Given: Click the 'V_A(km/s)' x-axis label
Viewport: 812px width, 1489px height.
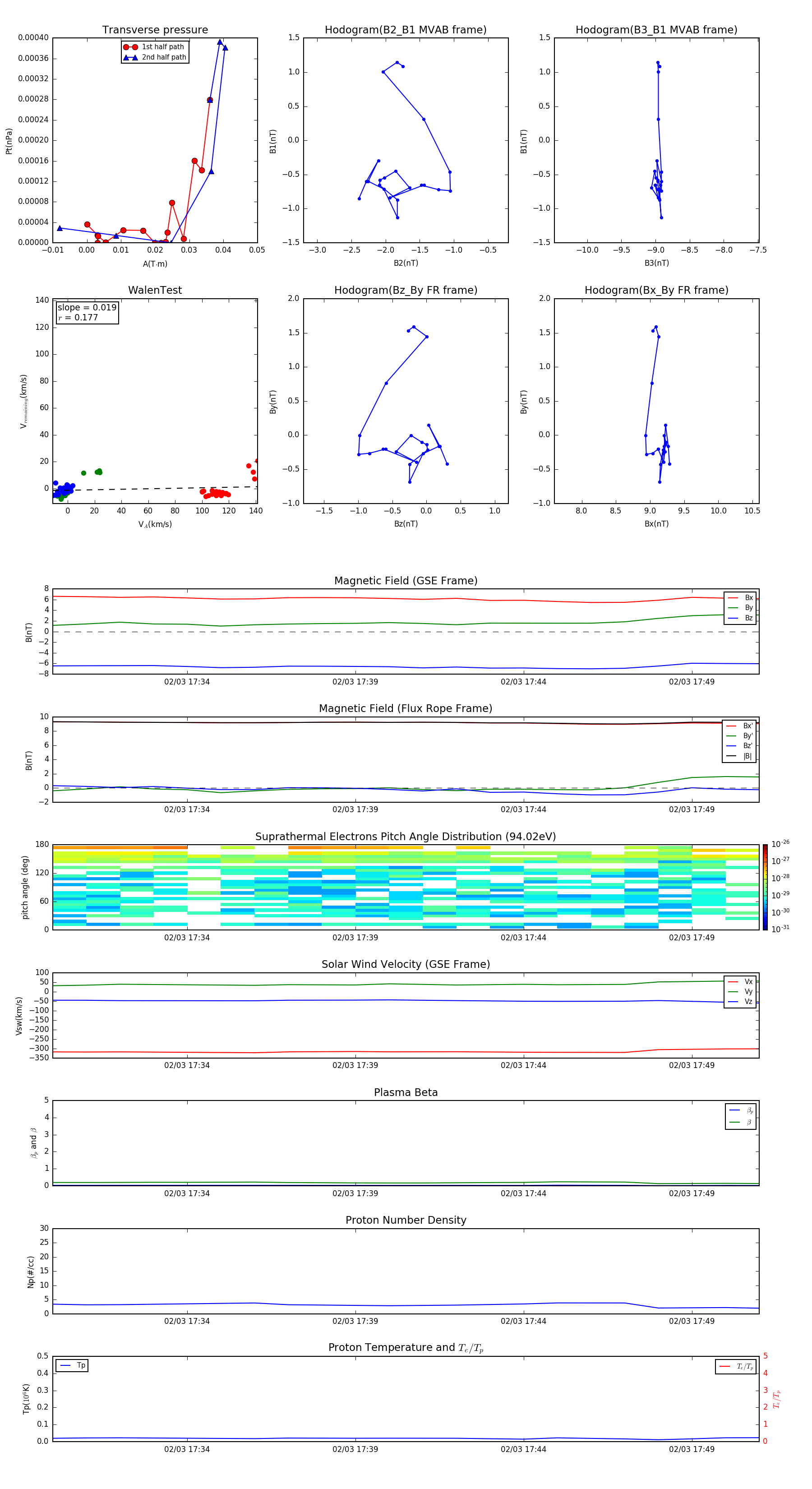Looking at the screenshot, I should pyautogui.click(x=155, y=524).
